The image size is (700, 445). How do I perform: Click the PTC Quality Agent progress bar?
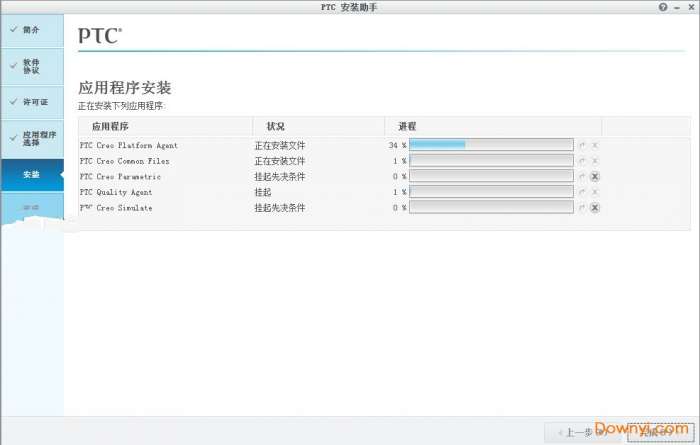[x=491, y=191]
